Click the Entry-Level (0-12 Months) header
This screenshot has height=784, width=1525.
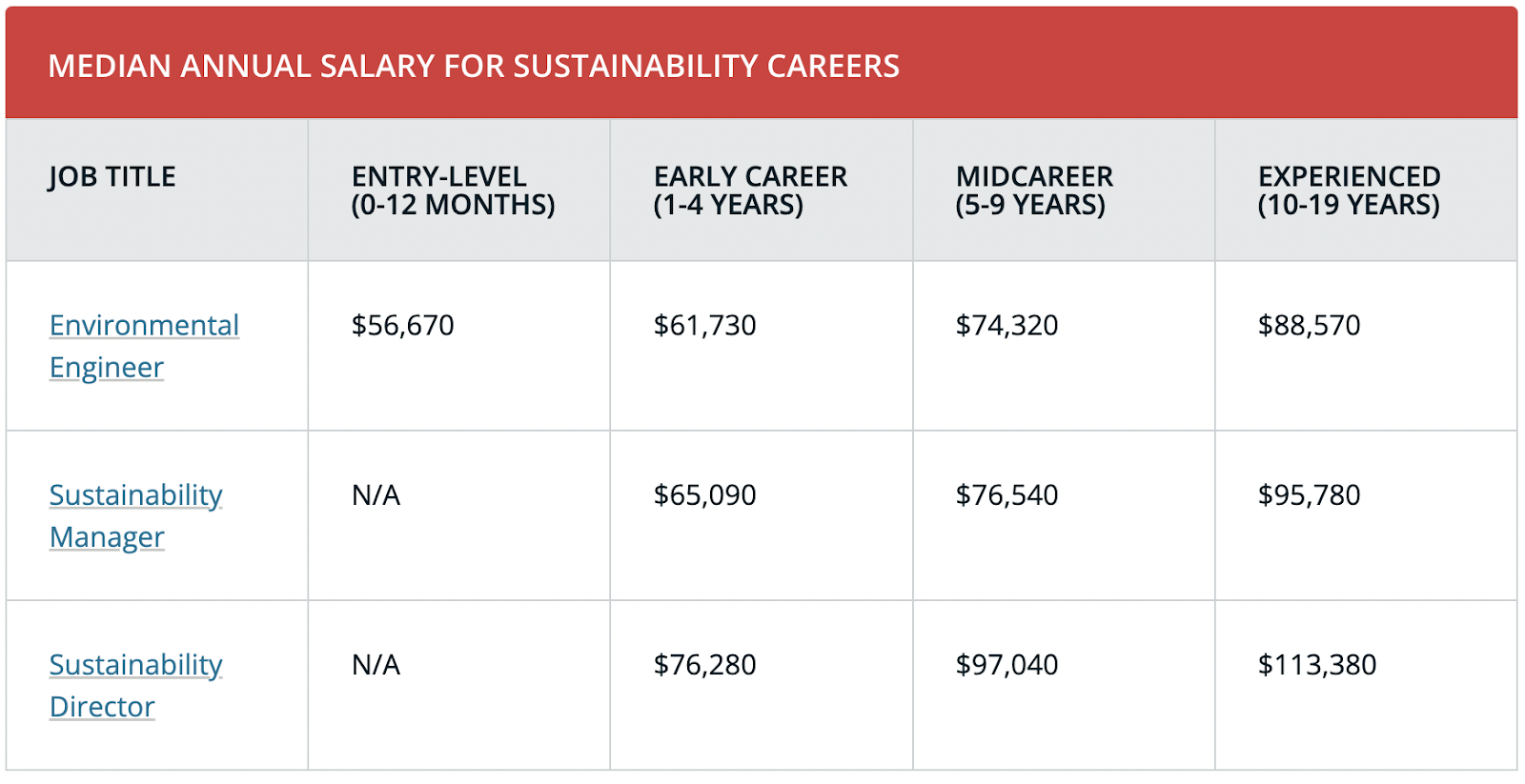coord(453,191)
